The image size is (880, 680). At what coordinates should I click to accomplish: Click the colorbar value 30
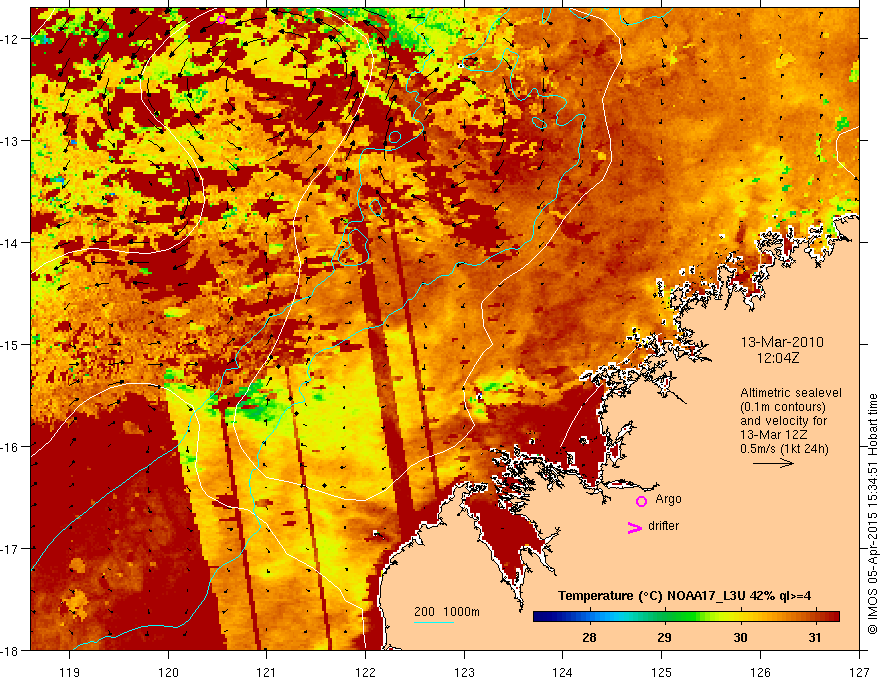pyautogui.click(x=740, y=637)
